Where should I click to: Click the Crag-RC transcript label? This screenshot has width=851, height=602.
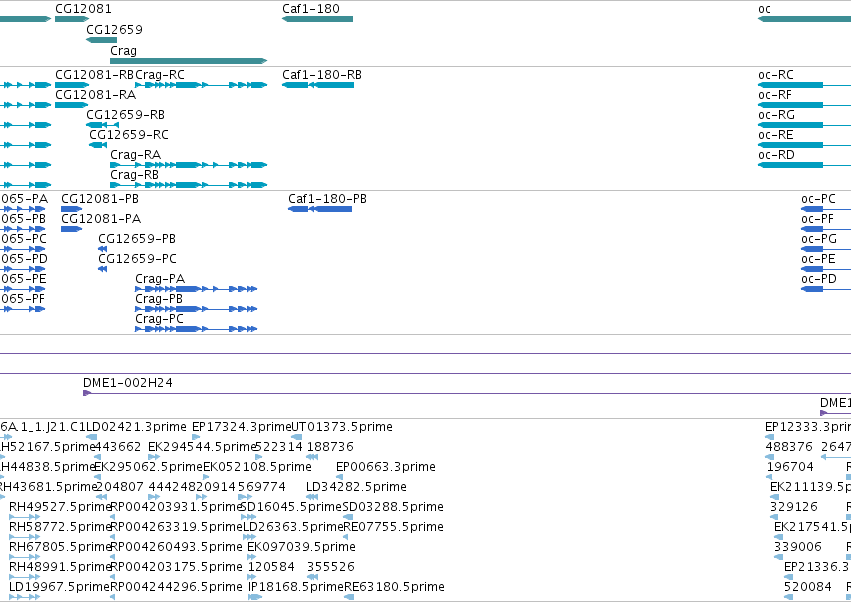click(x=160, y=74)
